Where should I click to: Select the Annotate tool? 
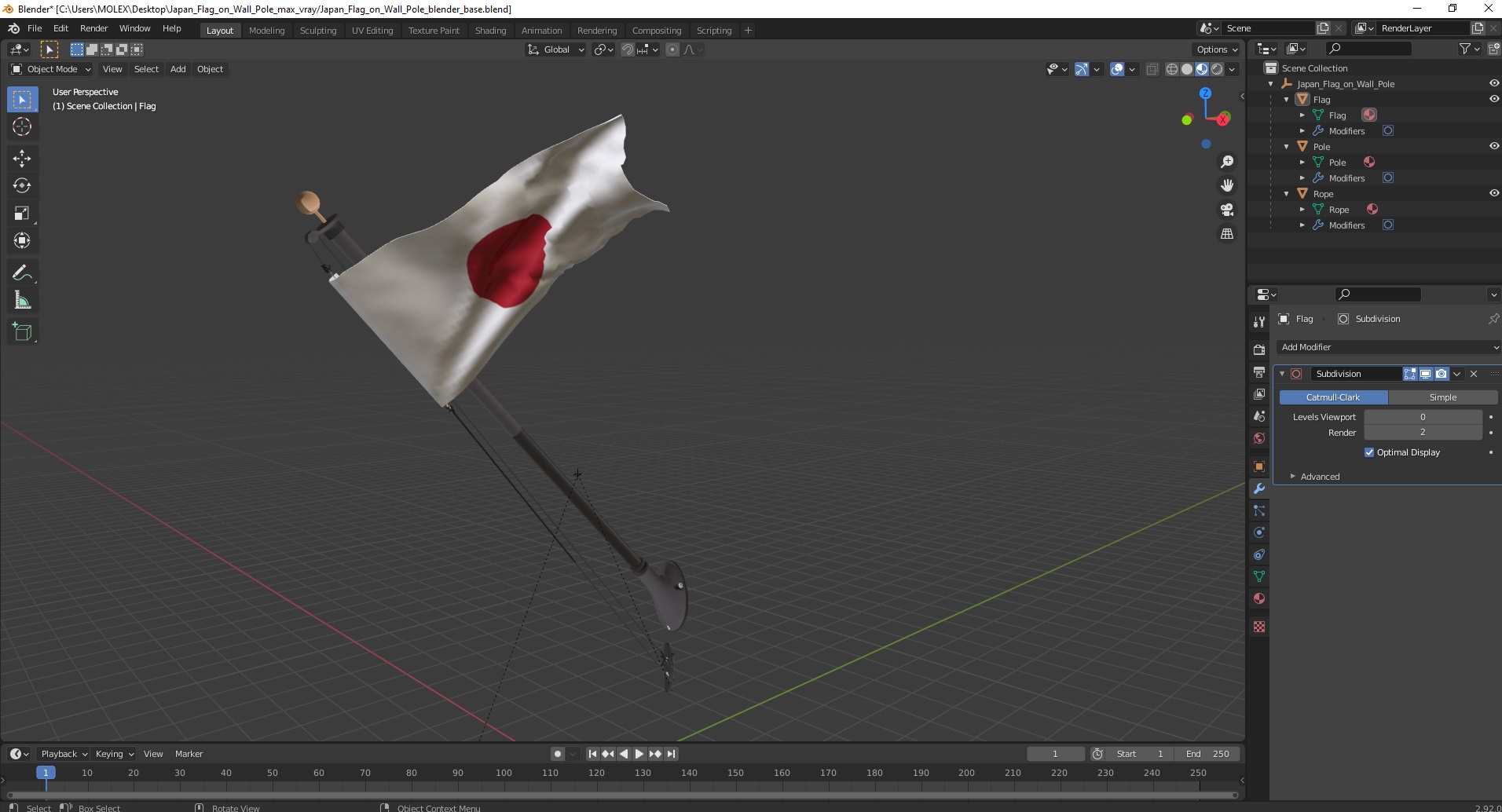[22, 273]
